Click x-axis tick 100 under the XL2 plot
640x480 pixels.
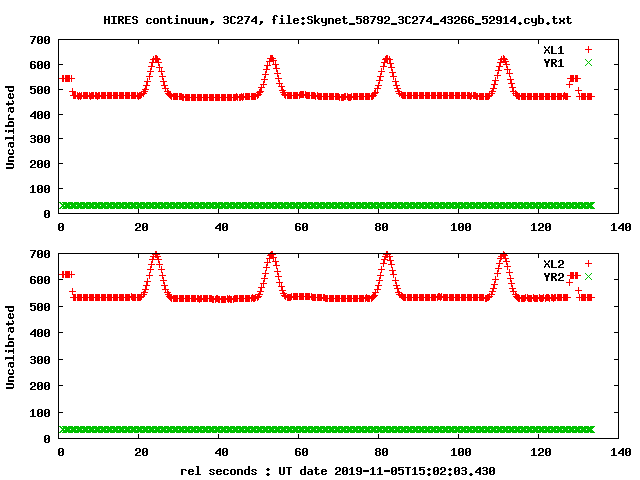coord(461,452)
